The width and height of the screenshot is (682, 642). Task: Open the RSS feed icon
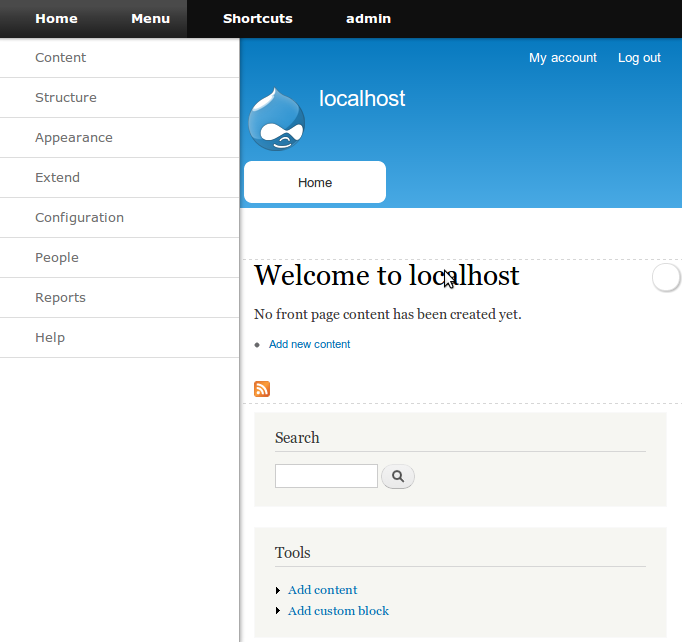(262, 389)
